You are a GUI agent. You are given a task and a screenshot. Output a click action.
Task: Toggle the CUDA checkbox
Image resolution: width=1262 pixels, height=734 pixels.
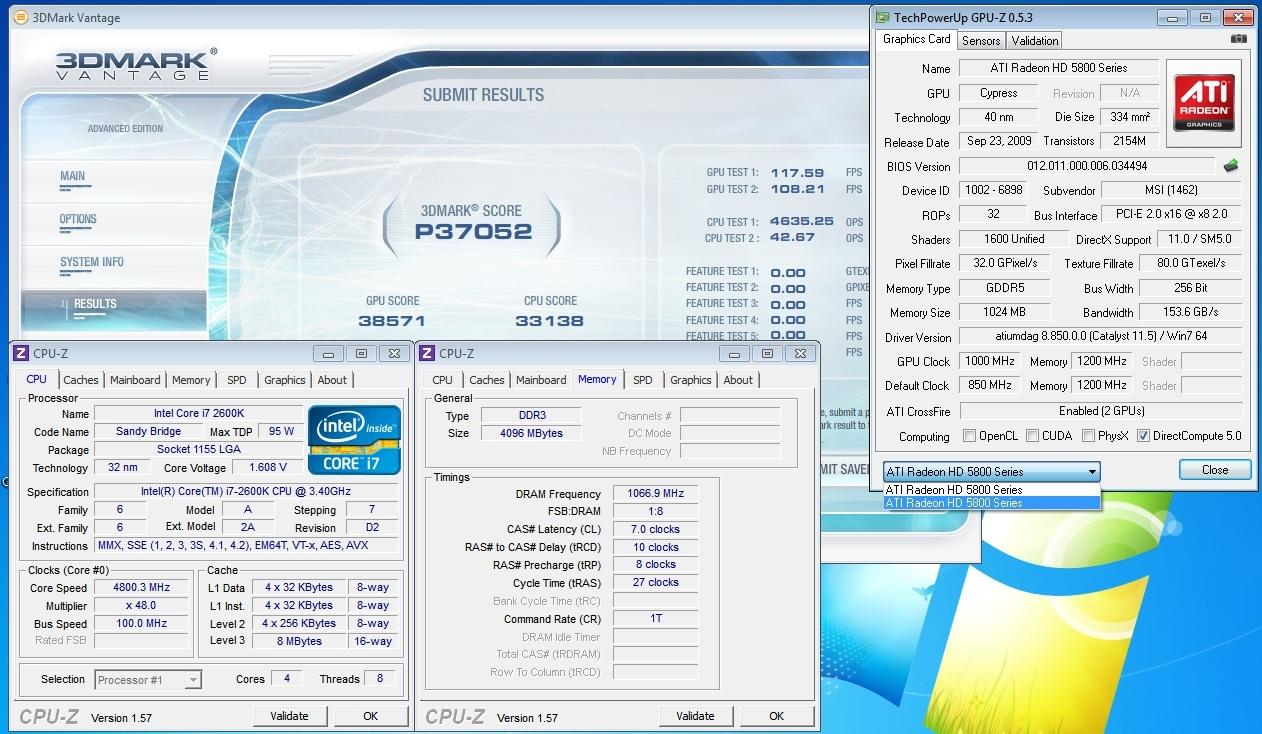click(x=1031, y=436)
